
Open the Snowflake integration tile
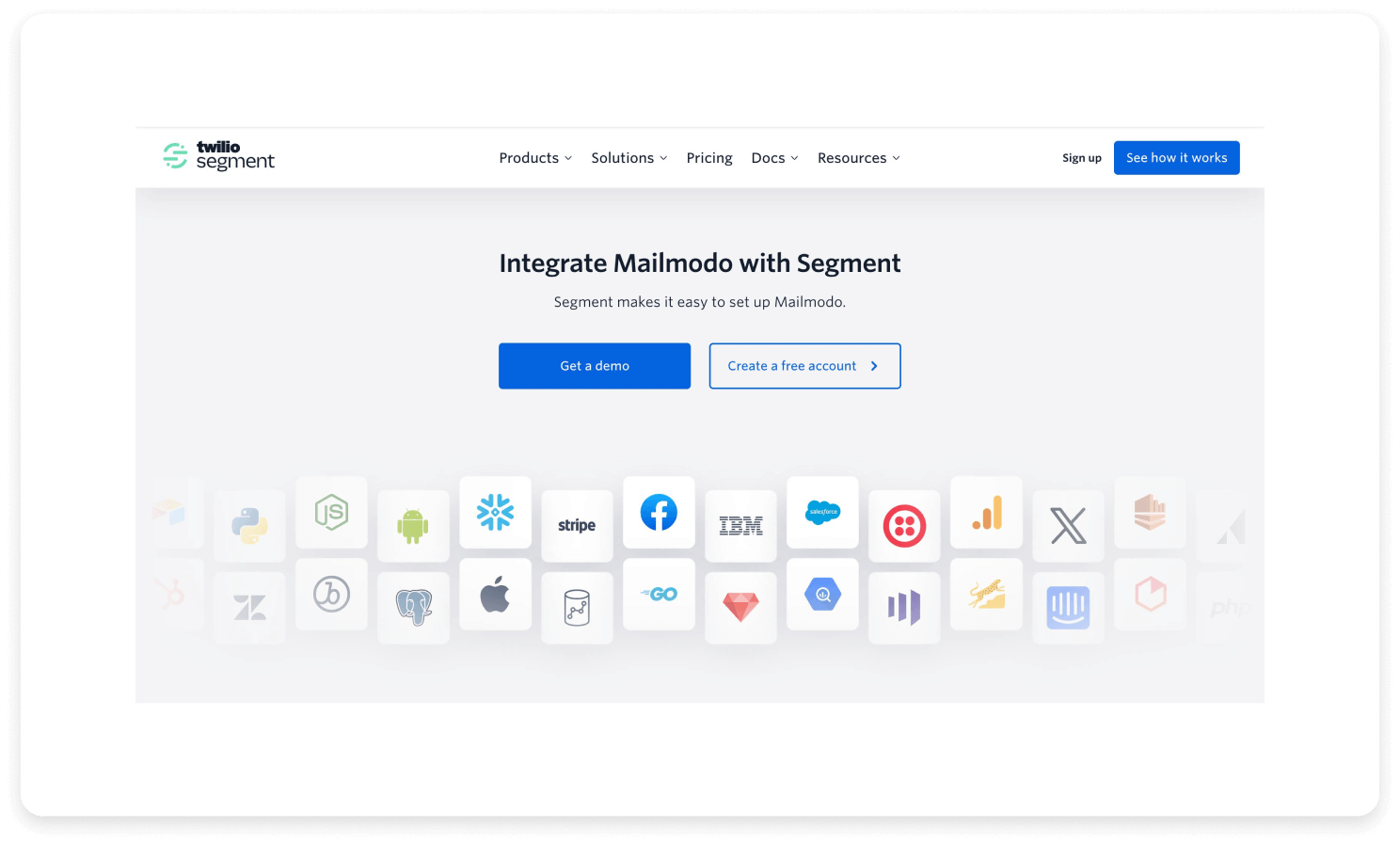[x=495, y=513]
